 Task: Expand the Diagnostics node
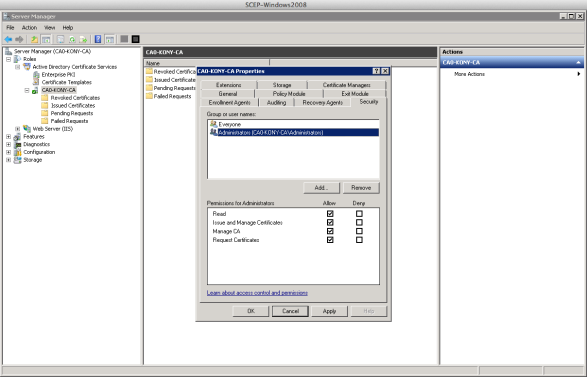8,145
